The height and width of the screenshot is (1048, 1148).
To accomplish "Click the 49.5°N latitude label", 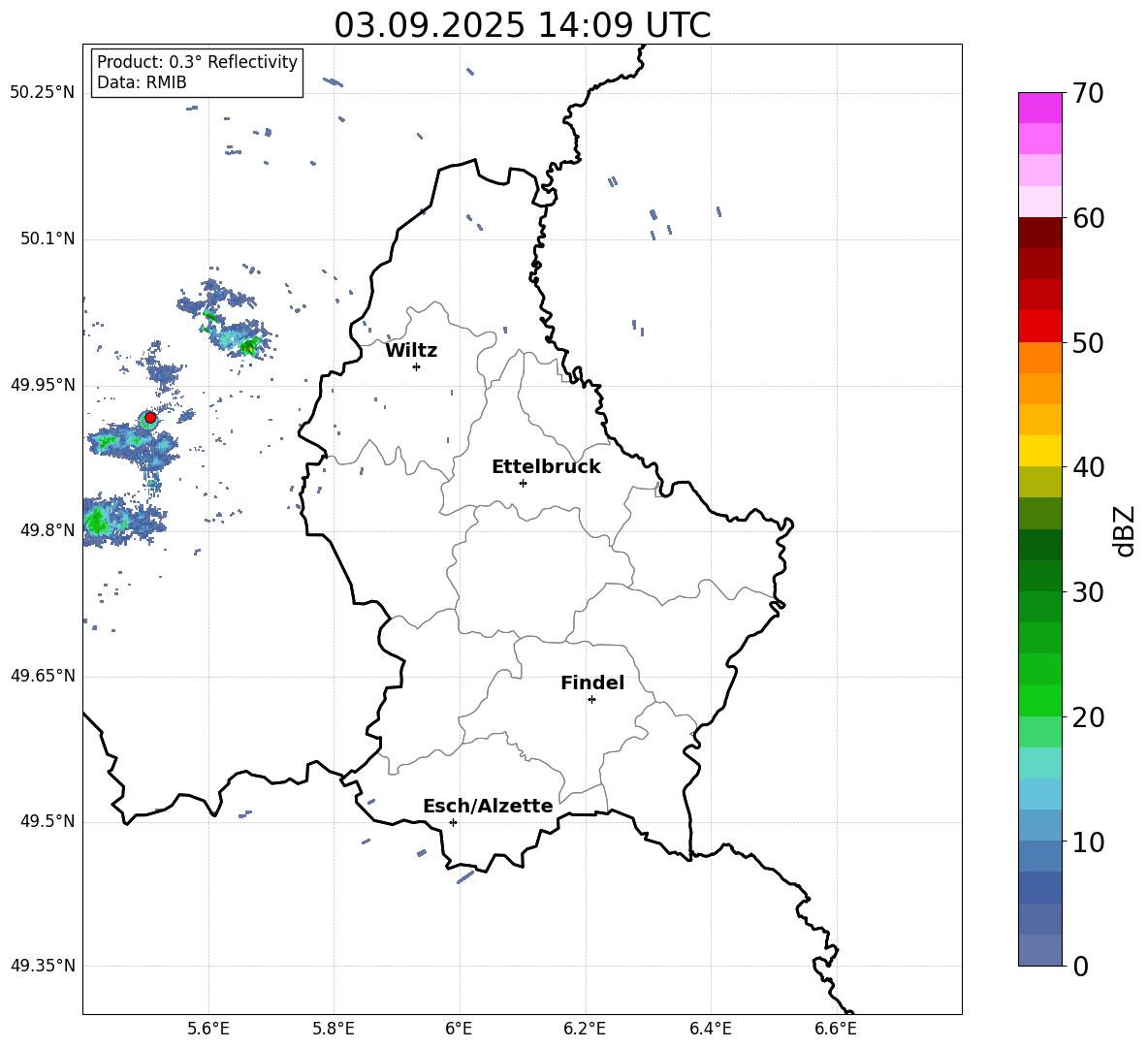I will pyautogui.click(x=48, y=821).
